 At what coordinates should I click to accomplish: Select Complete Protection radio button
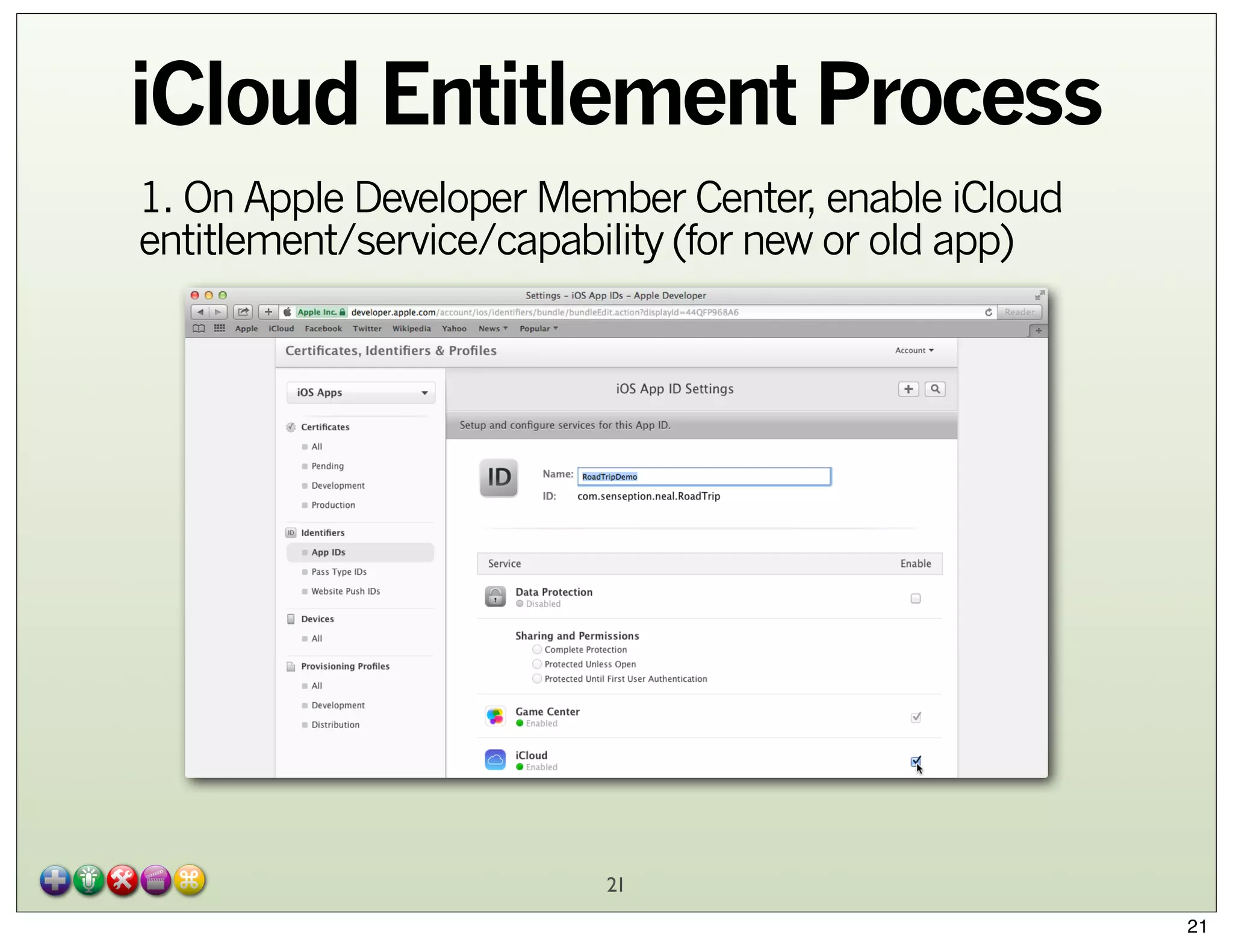(x=537, y=649)
